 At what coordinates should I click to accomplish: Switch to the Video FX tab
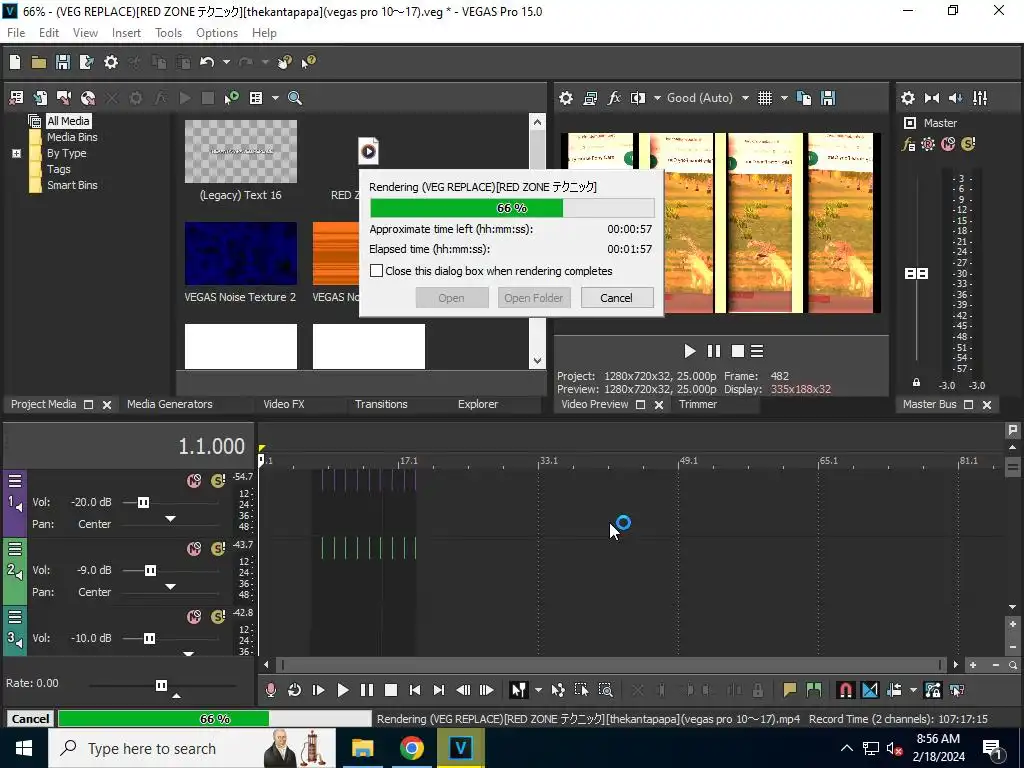(x=283, y=404)
